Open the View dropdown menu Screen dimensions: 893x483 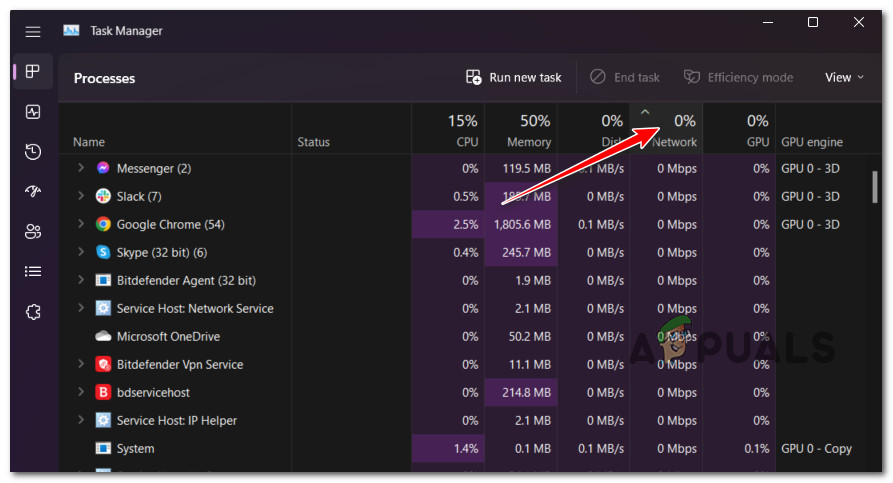844,78
